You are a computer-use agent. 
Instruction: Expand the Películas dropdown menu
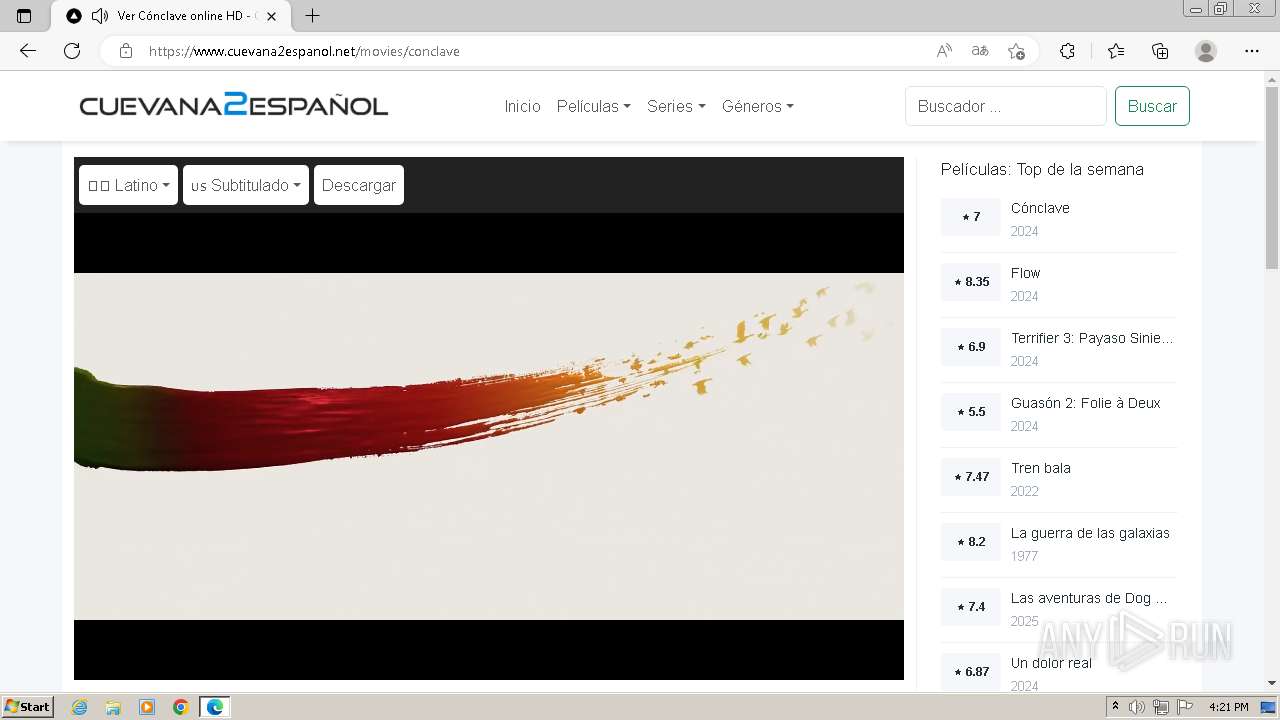(593, 106)
